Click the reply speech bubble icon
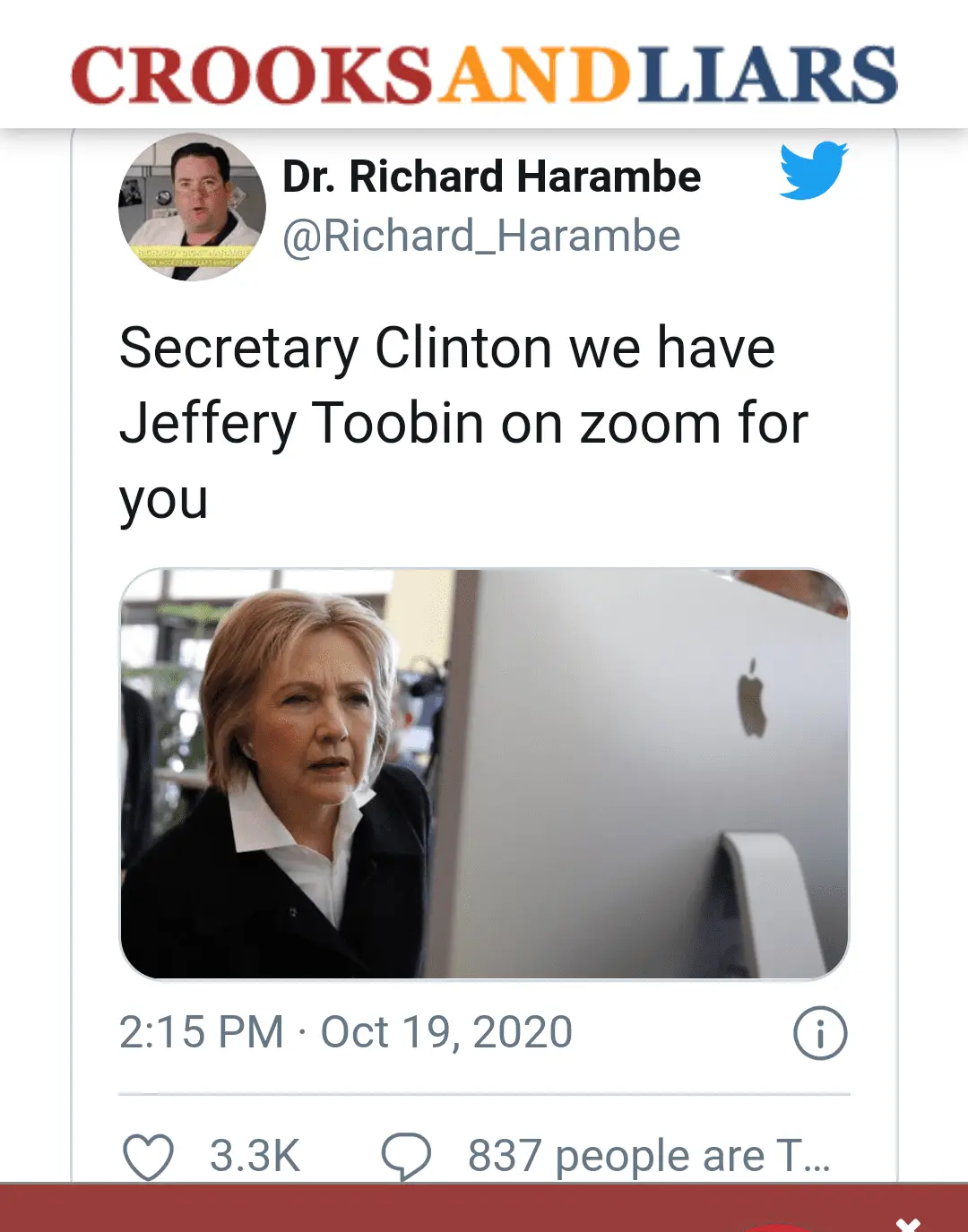 coord(406,1156)
